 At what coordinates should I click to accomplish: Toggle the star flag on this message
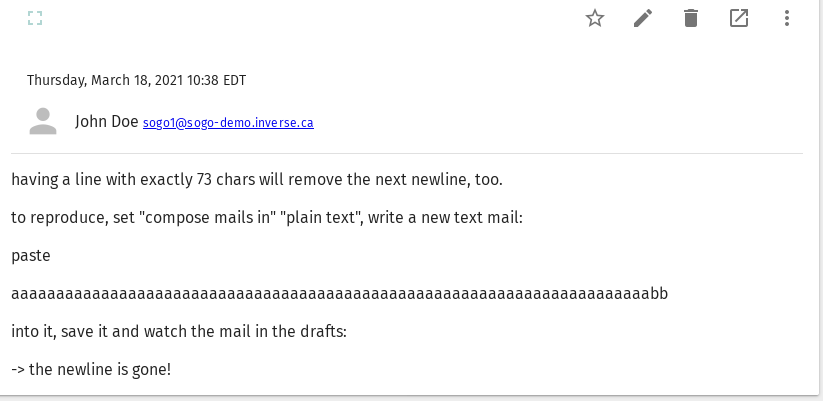pyautogui.click(x=595, y=18)
